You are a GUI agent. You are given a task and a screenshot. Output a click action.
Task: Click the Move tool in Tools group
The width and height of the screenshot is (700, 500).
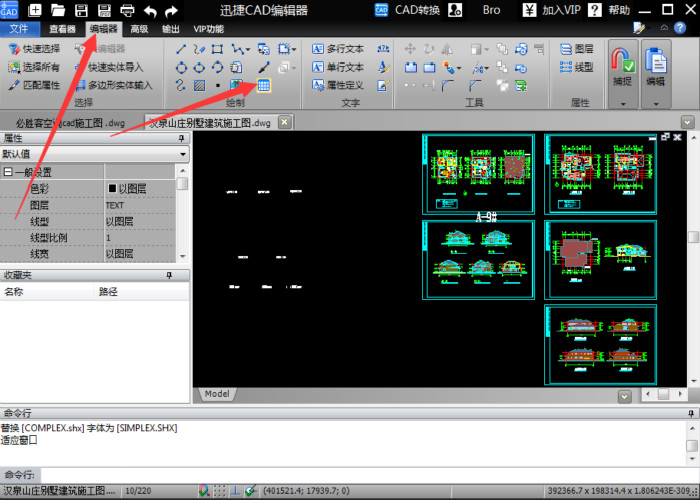pyautogui.click(x=410, y=49)
